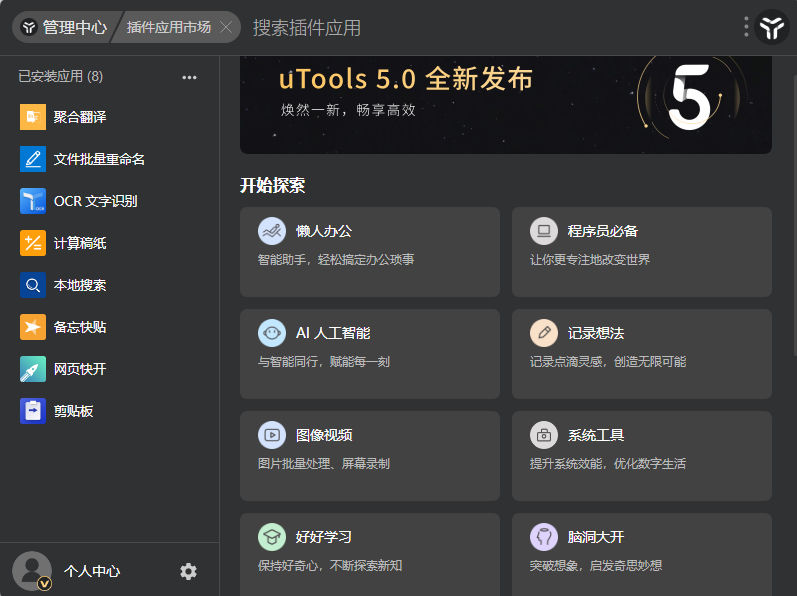Viewport: 797px width, 596px height.
Task: Select 网页快开 in installed apps
Action: 109,369
